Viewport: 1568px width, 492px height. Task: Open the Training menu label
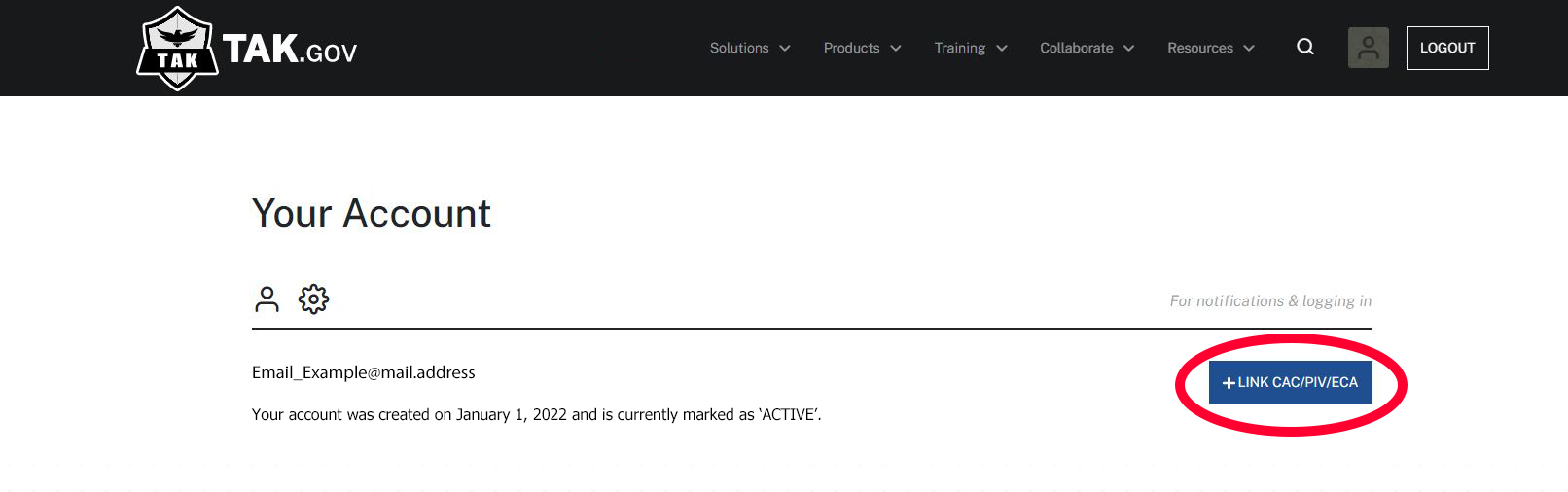959,48
